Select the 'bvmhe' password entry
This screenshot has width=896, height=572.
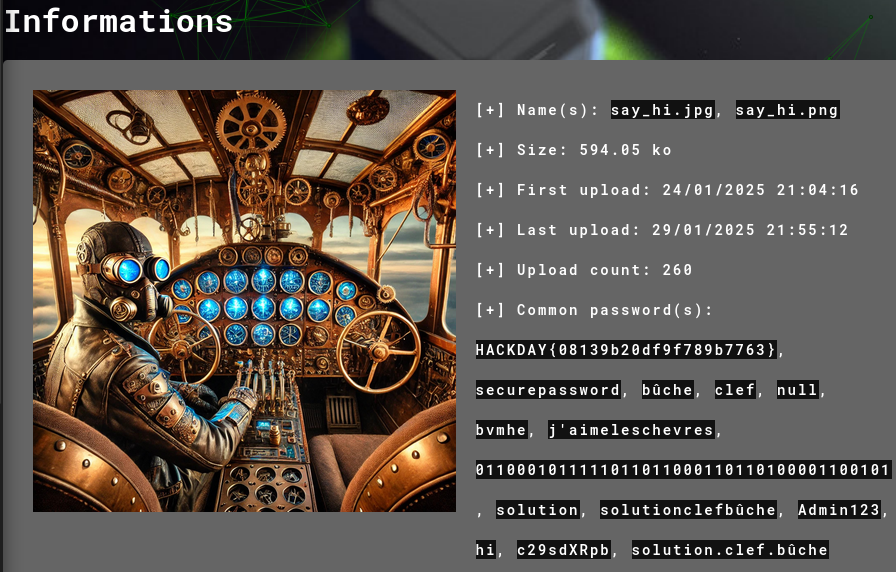pyautogui.click(x=501, y=430)
